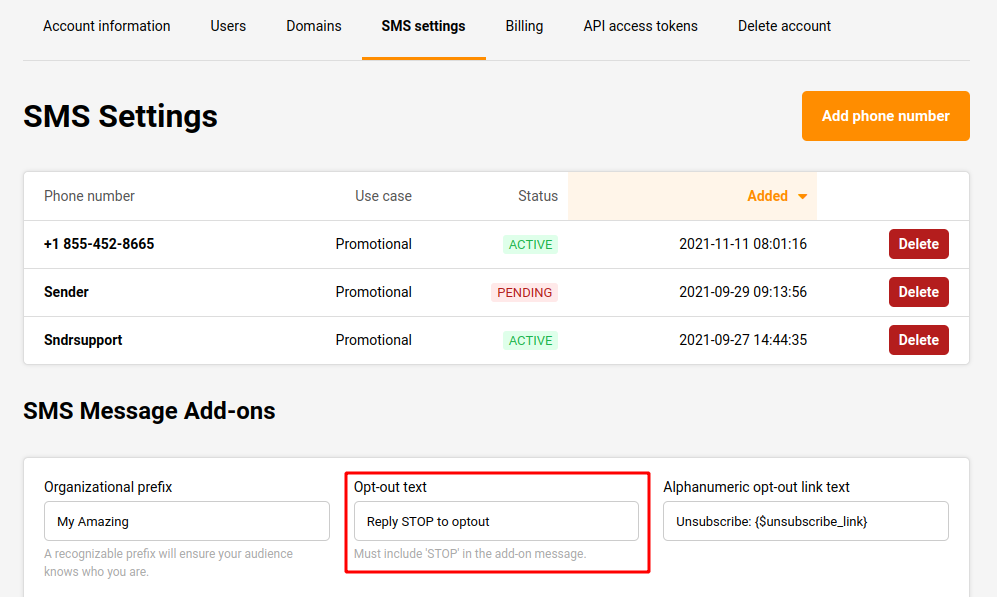Click the ACTIVE status badge for Sndrsupport
The height and width of the screenshot is (597, 997).
point(530,341)
